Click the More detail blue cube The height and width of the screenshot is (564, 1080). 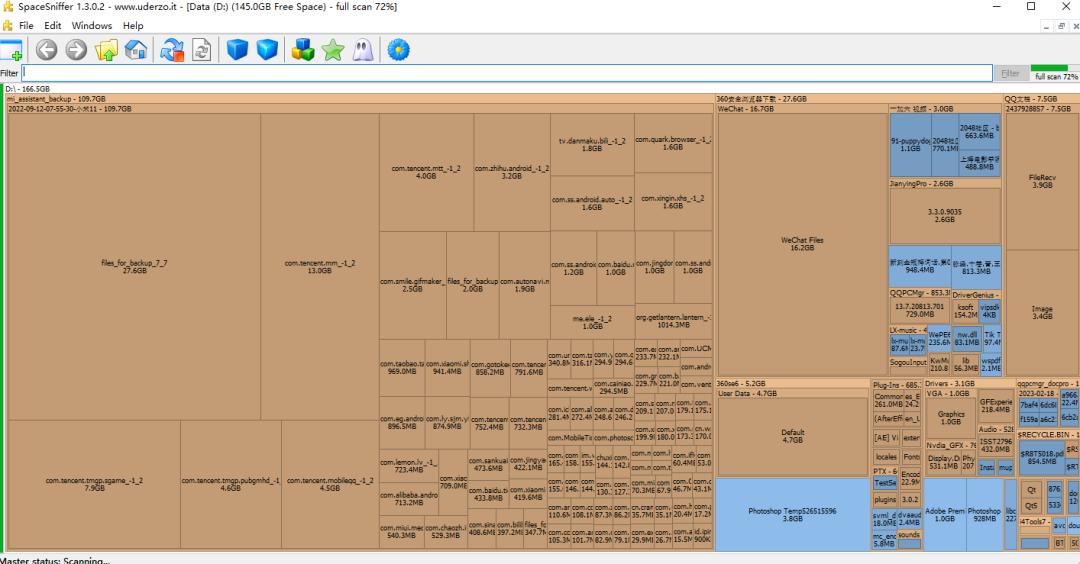click(x=267, y=50)
